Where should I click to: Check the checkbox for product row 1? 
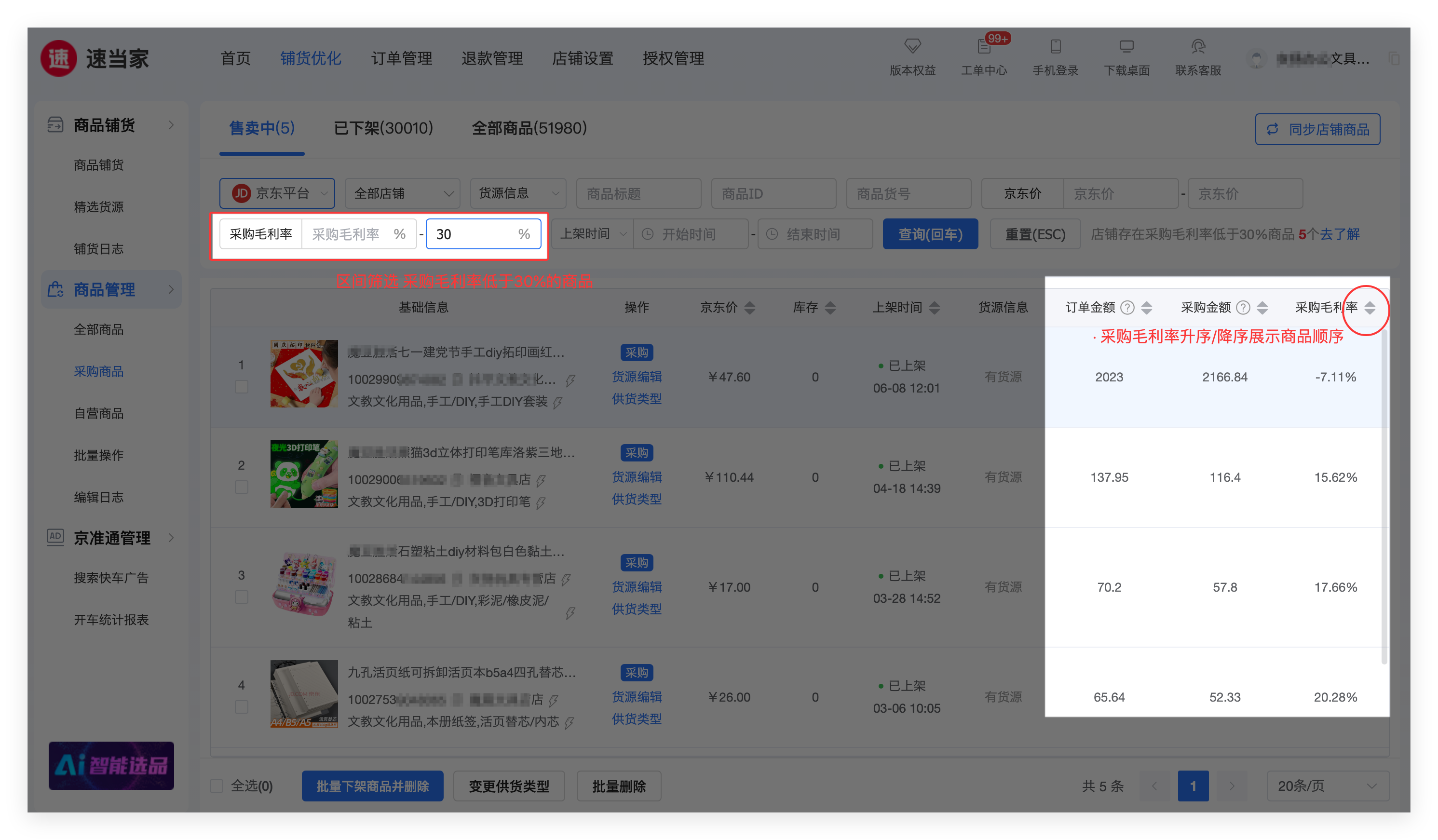click(242, 387)
